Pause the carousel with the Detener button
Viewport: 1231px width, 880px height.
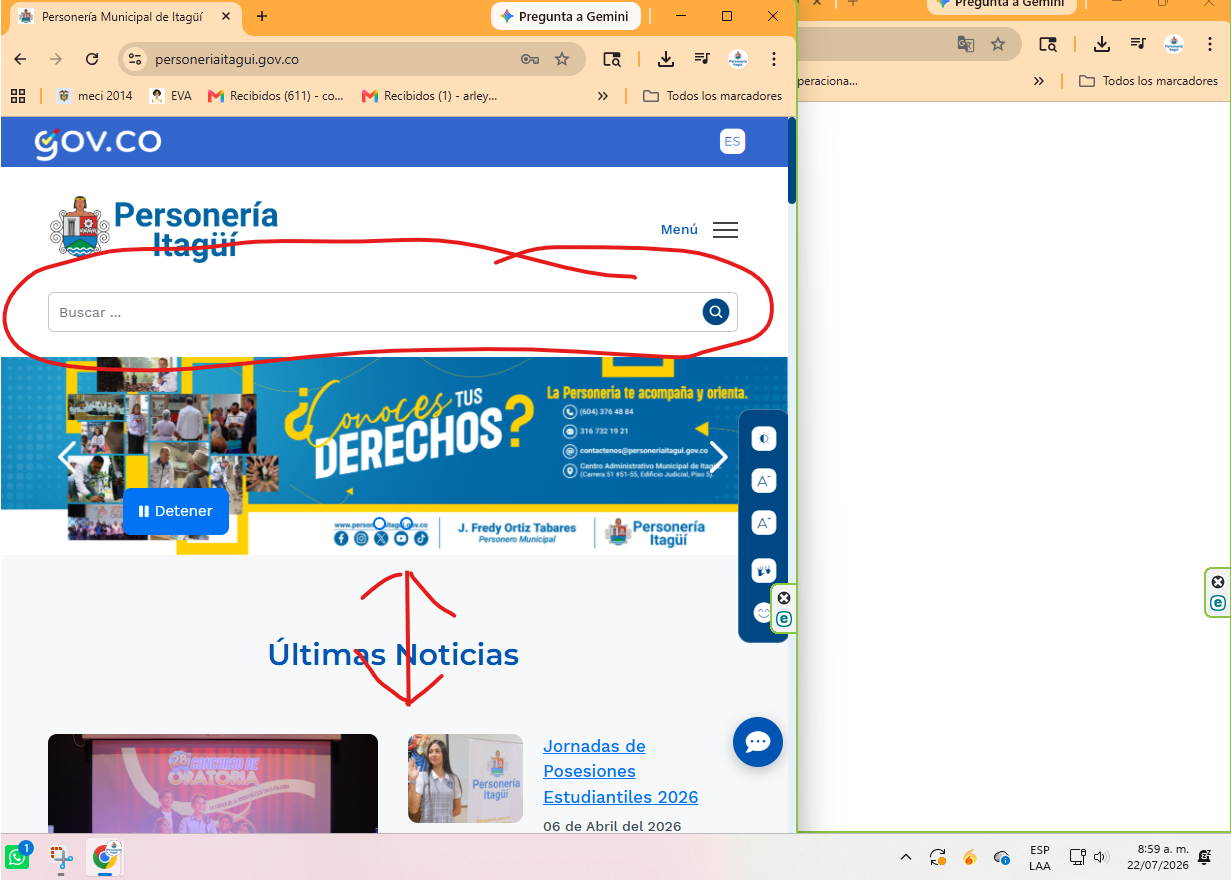tap(176, 511)
